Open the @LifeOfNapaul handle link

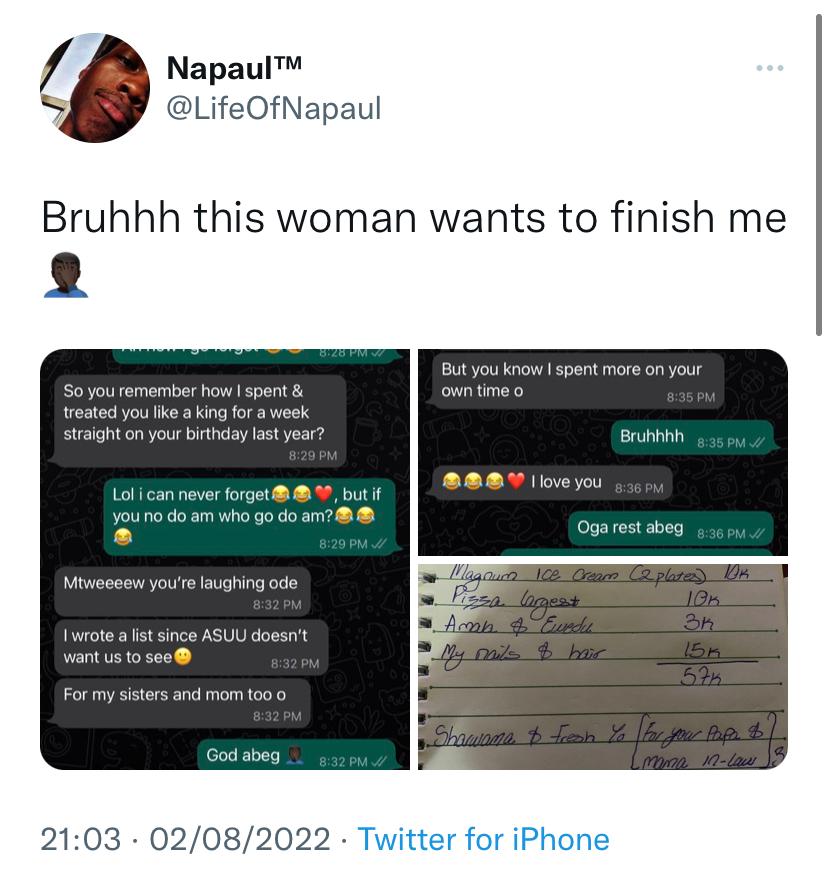(274, 108)
